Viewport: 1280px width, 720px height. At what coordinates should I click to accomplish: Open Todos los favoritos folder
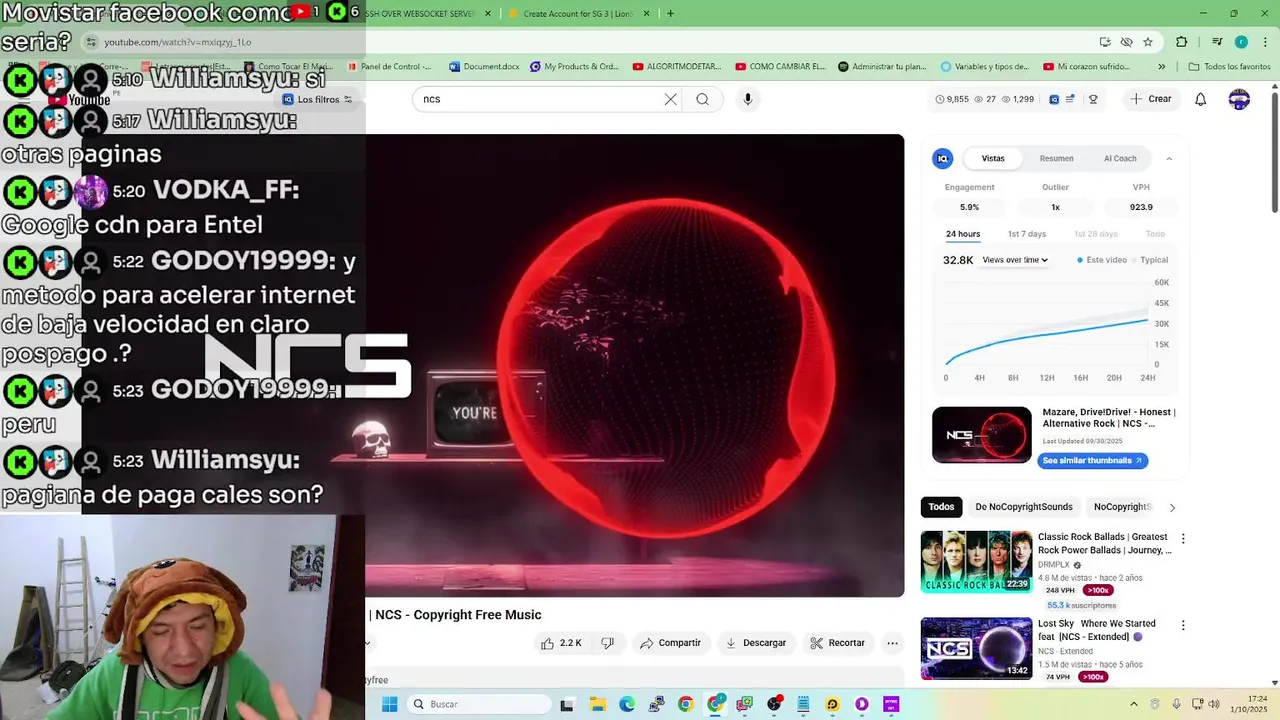pyautogui.click(x=1229, y=67)
